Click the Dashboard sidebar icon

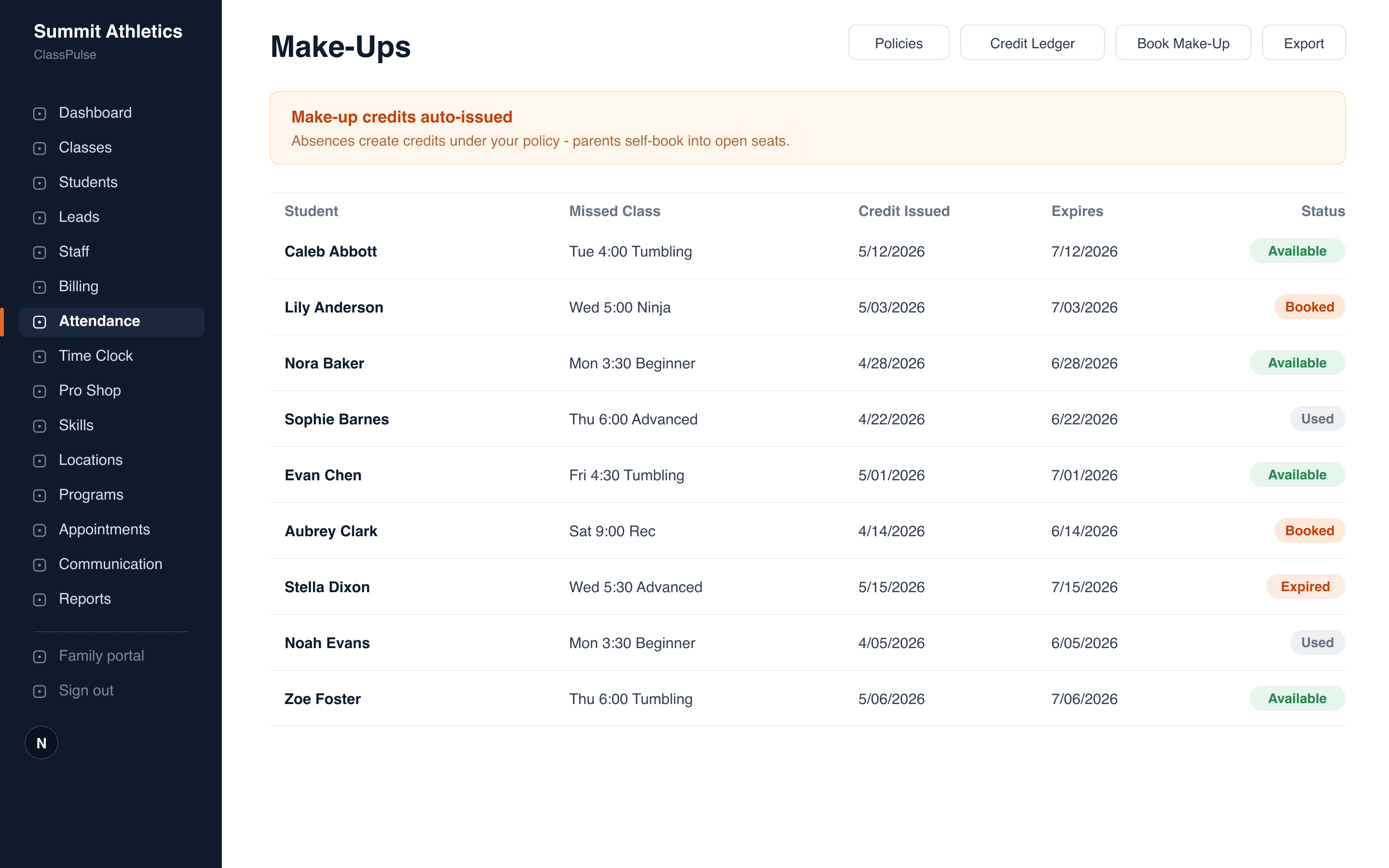40,114
